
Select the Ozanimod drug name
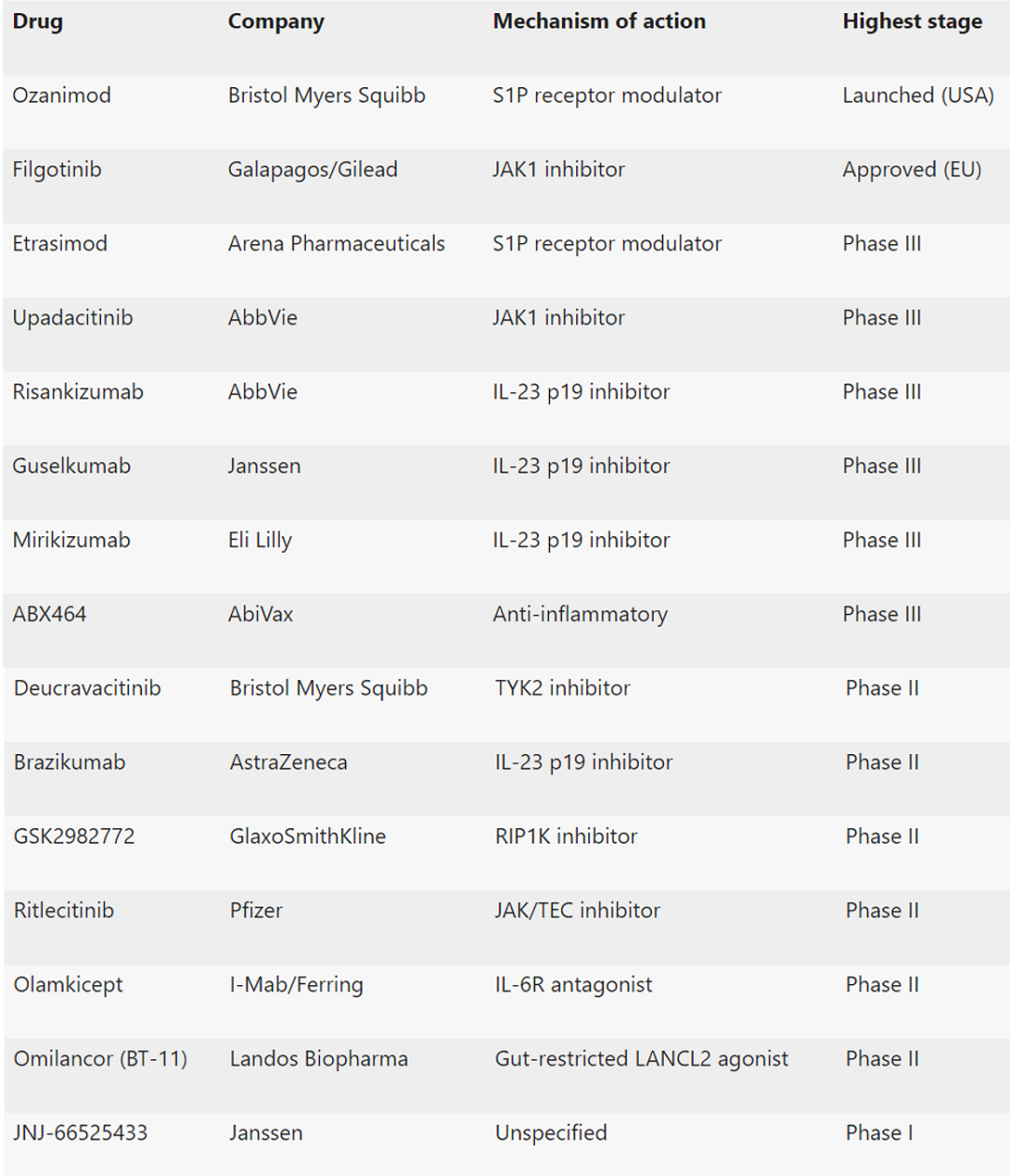[x=62, y=95]
